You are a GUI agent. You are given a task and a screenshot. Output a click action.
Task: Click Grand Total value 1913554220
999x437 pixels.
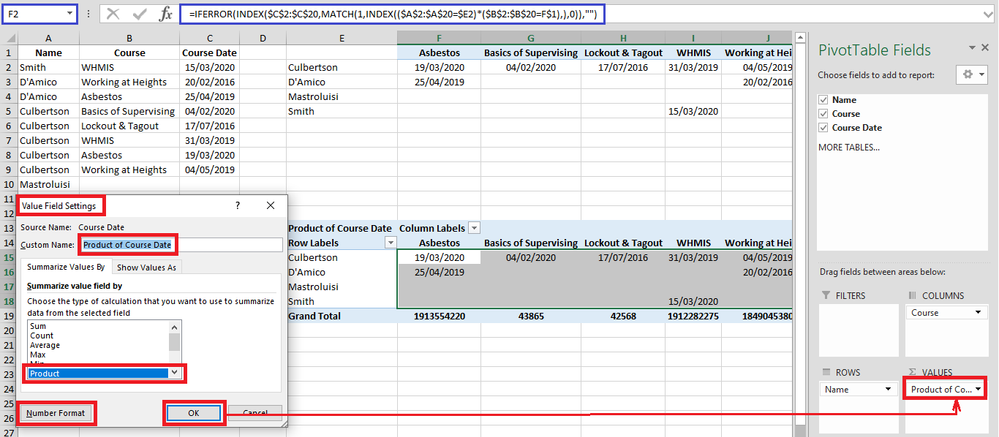click(x=439, y=316)
